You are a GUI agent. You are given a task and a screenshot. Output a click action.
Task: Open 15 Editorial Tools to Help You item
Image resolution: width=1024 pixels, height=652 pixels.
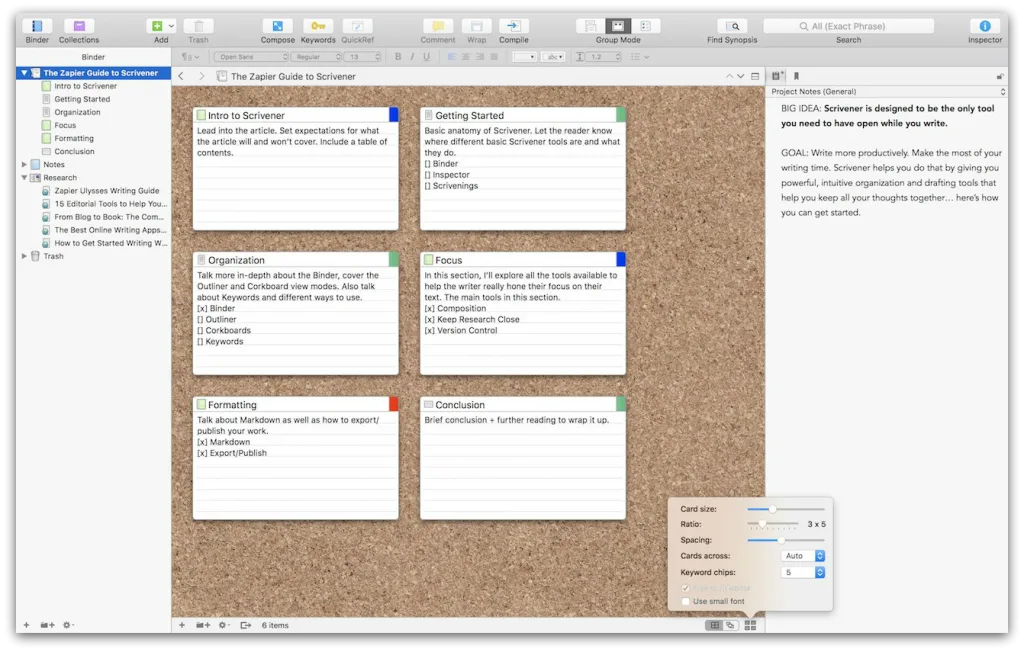coord(110,204)
